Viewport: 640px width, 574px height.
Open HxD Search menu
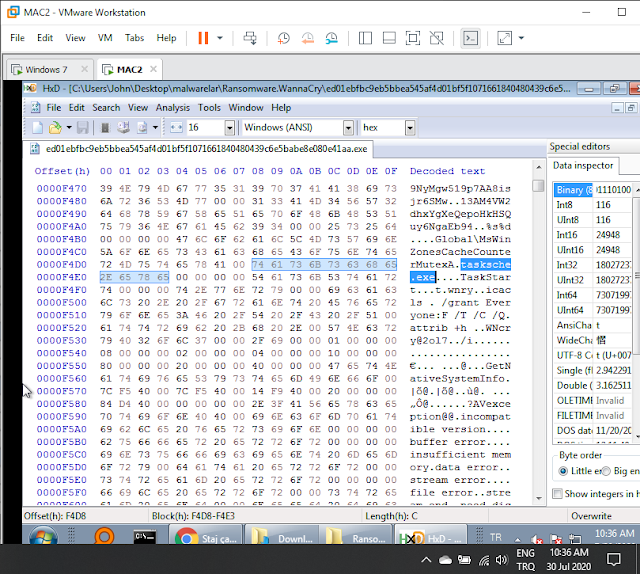click(x=106, y=108)
